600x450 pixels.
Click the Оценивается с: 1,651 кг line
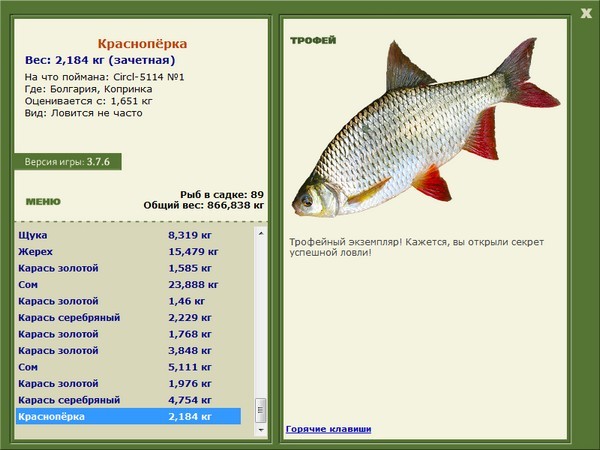[x=88, y=101]
